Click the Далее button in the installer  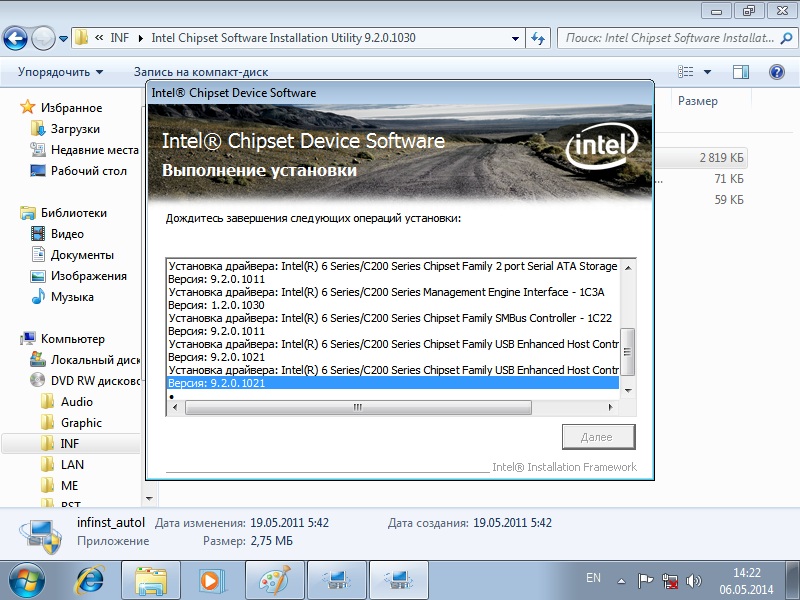pyautogui.click(x=598, y=437)
